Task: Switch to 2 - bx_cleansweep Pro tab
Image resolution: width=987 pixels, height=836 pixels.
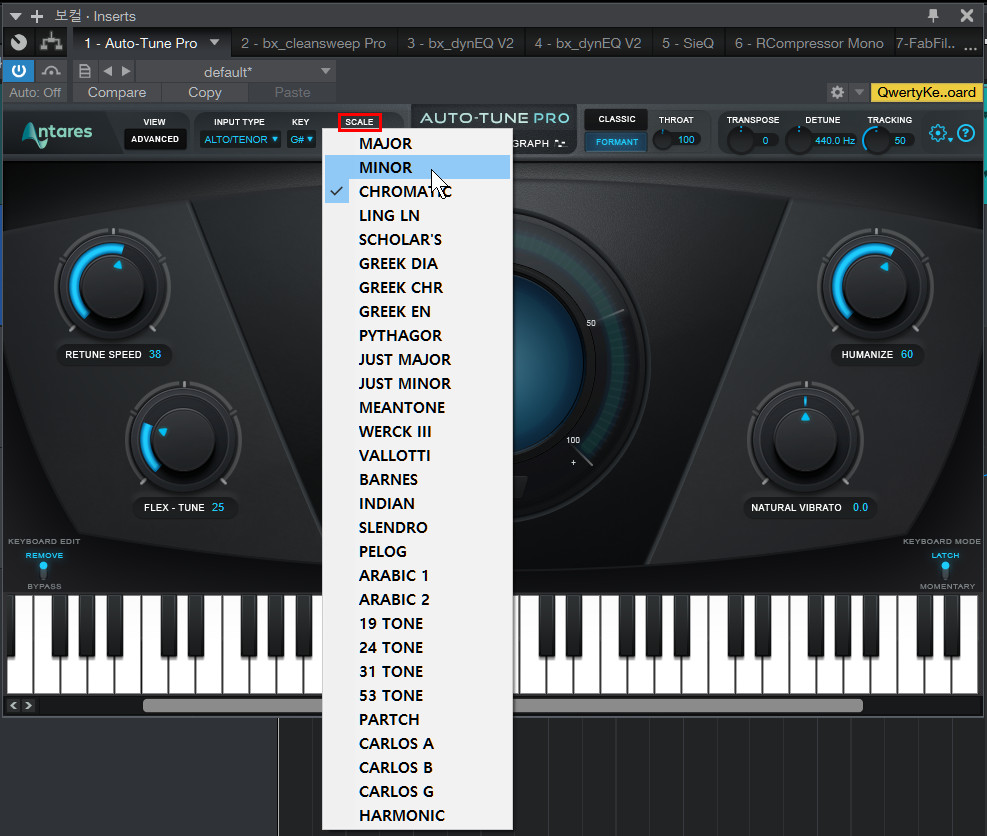Action: [x=313, y=43]
